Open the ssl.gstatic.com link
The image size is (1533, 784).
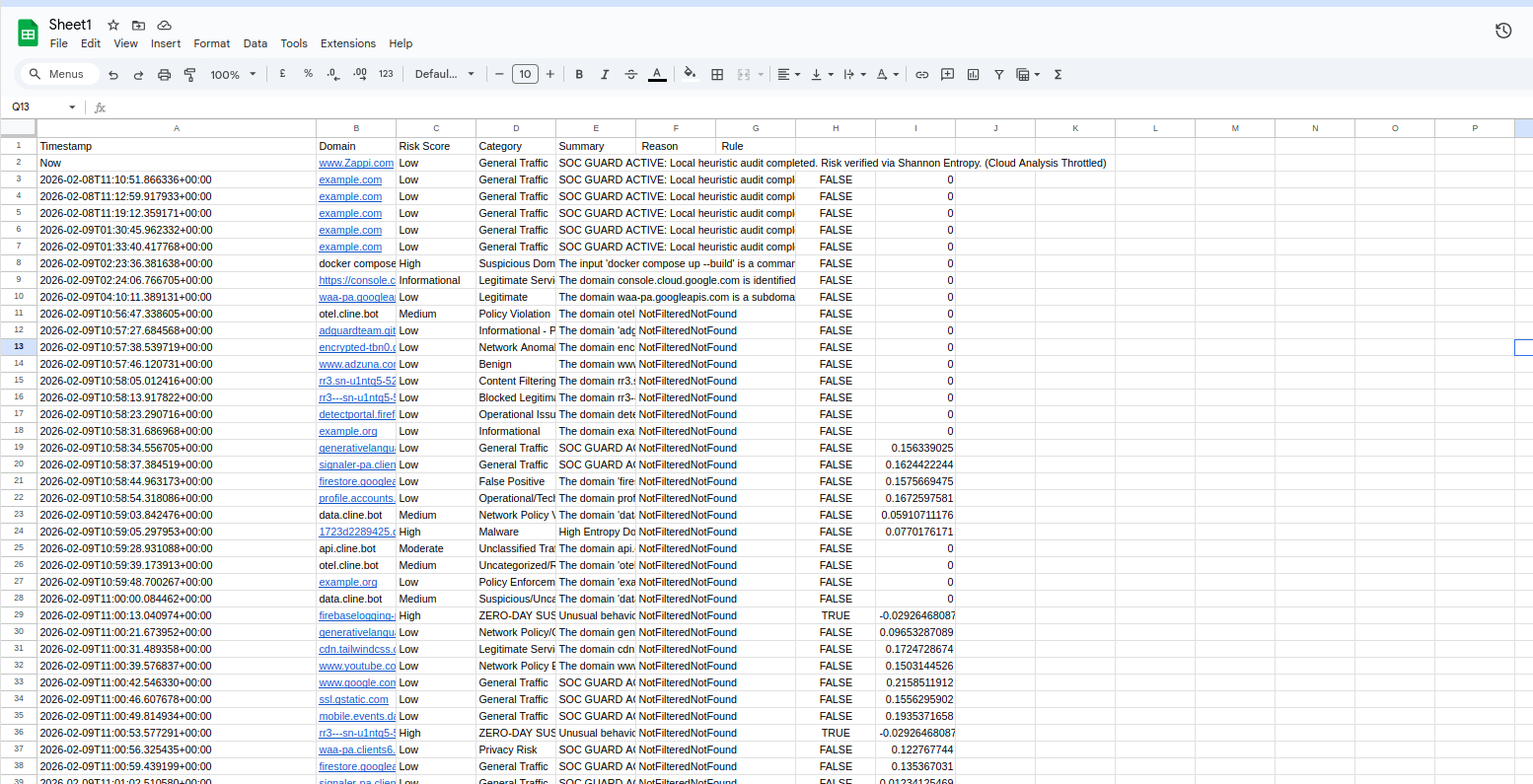[x=353, y=699]
